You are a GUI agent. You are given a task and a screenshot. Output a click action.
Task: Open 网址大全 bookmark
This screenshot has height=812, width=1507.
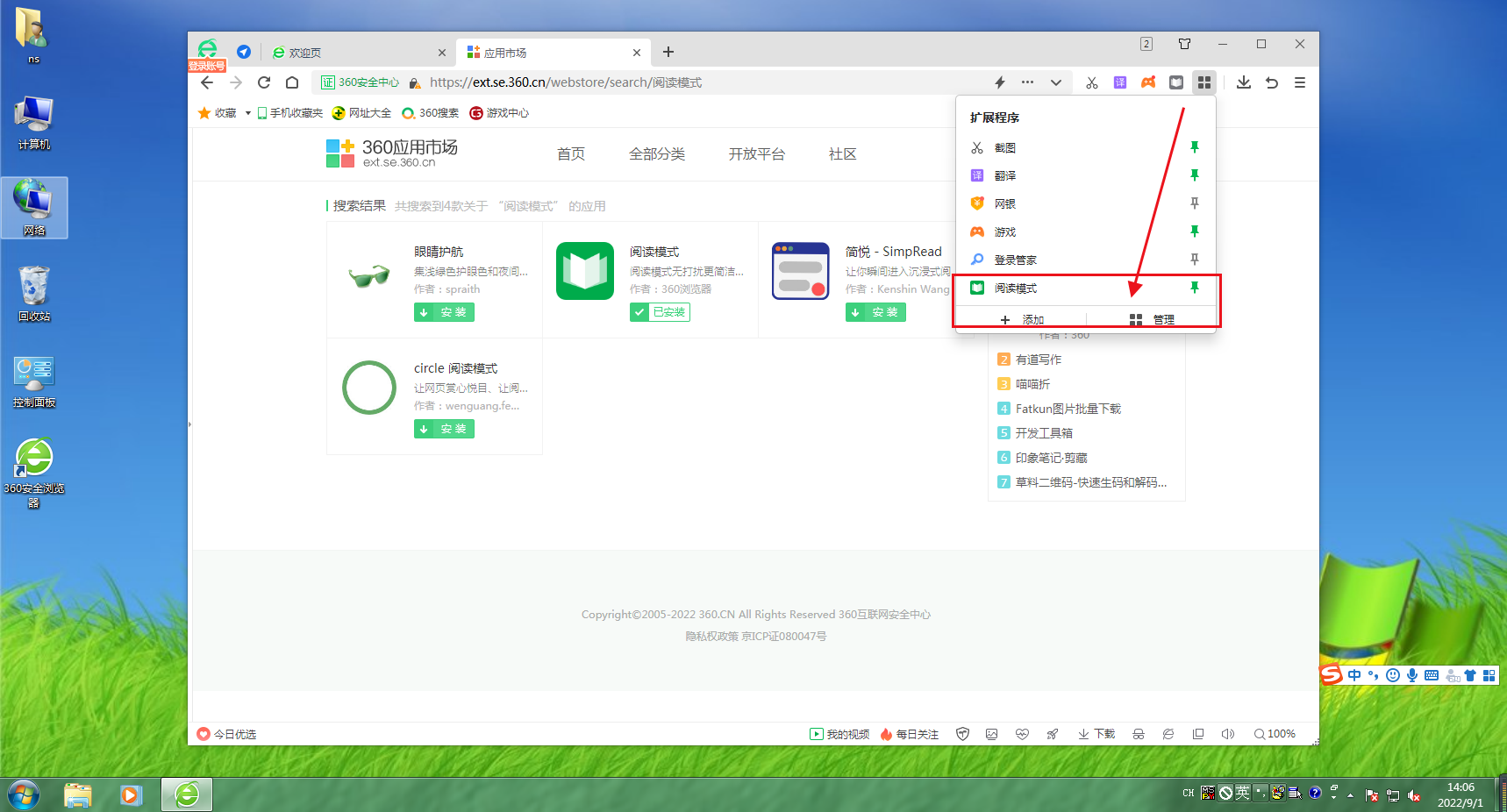coord(361,113)
